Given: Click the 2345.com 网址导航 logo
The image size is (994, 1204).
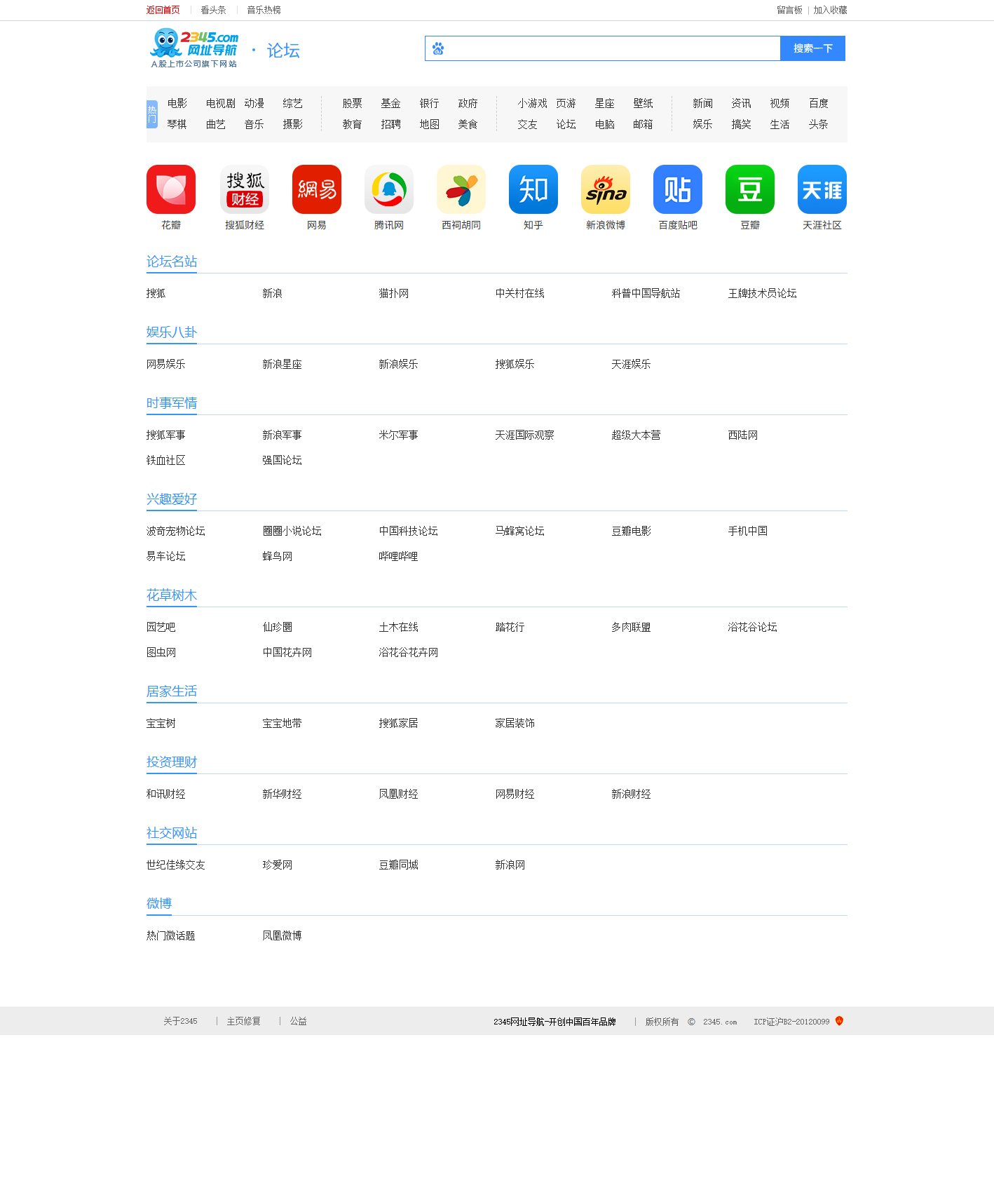Looking at the screenshot, I should pyautogui.click(x=194, y=48).
